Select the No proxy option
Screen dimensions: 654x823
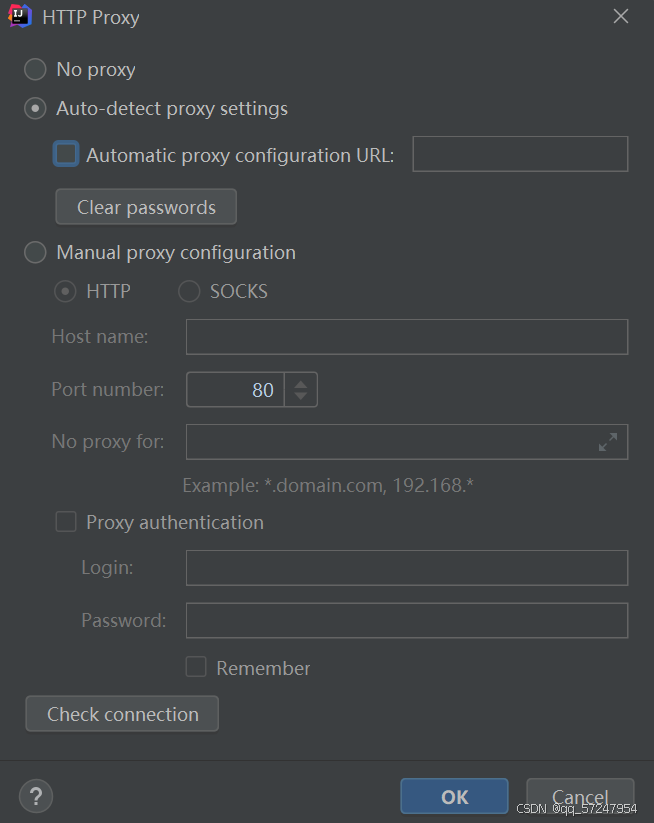click(x=35, y=69)
